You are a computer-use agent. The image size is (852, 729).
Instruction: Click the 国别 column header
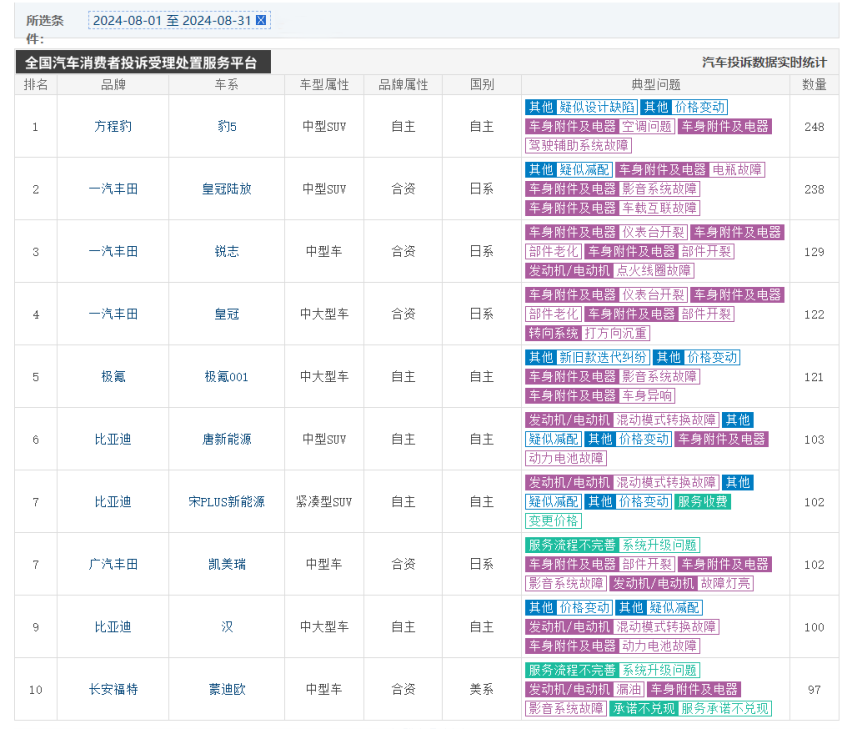(x=482, y=84)
